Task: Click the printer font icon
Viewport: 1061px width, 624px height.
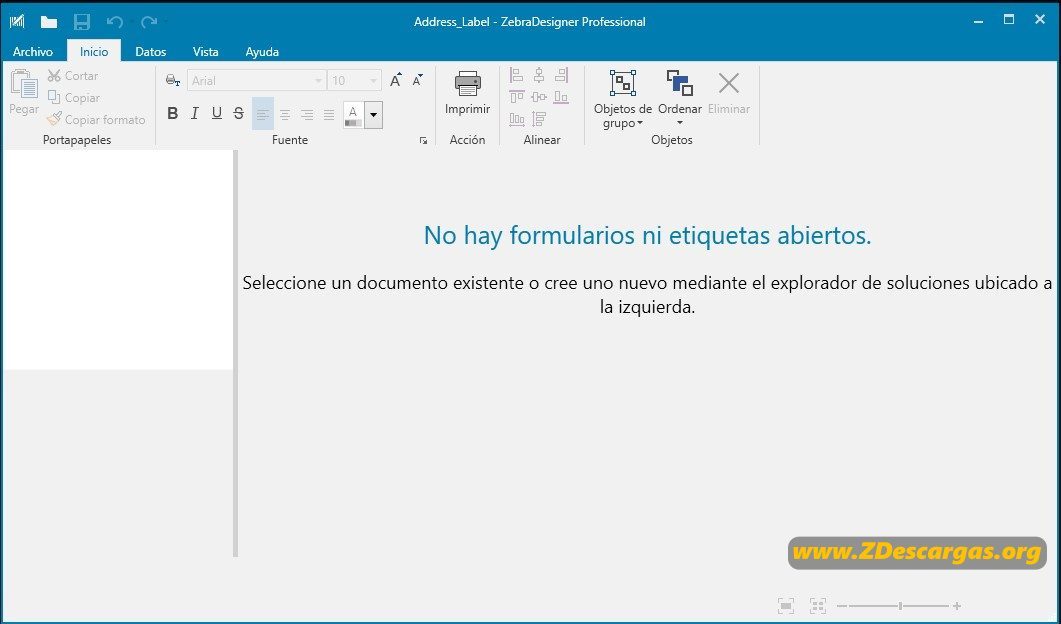Action: point(173,81)
